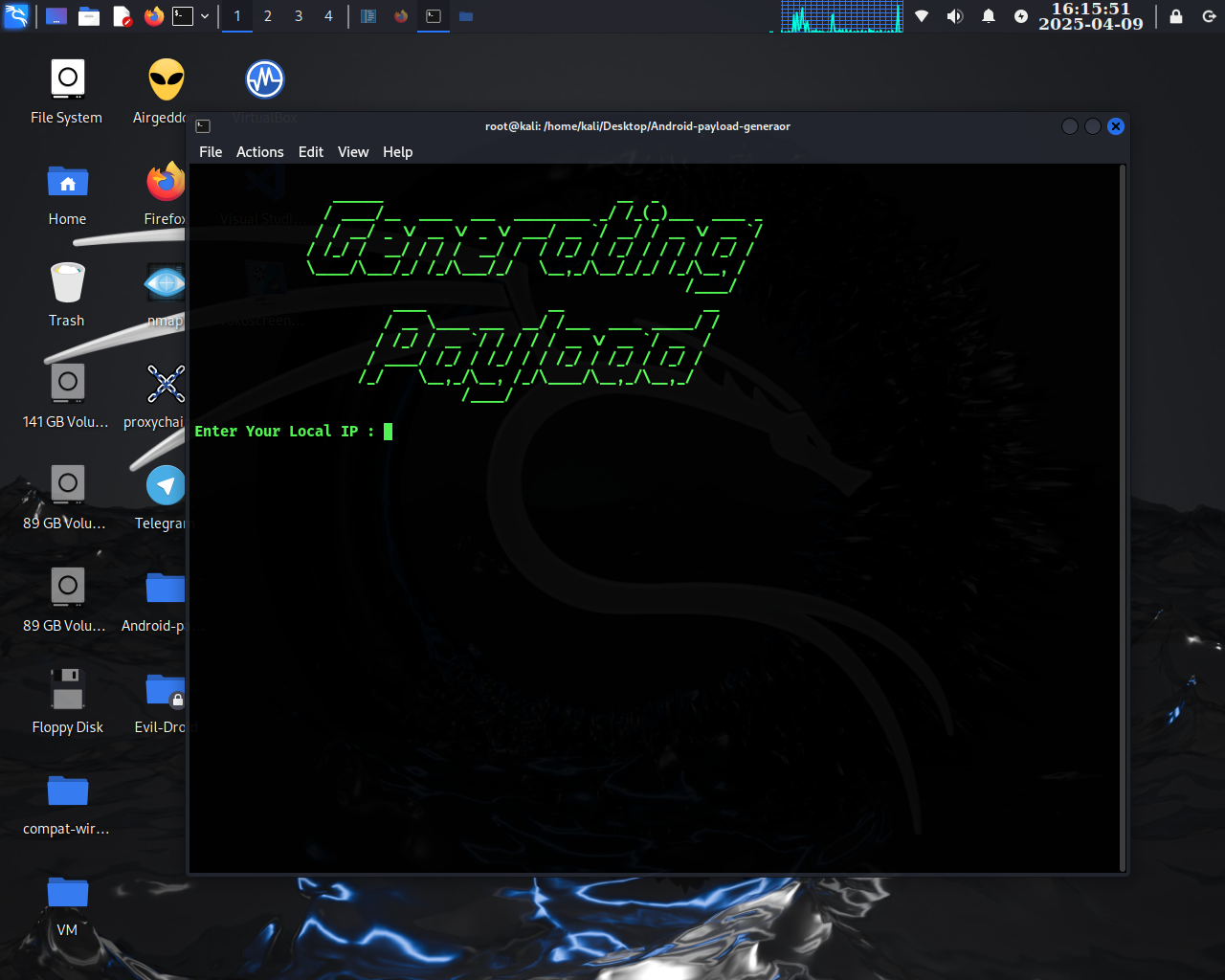Viewport: 1225px width, 980px height.
Task: Click the network icon in the system tray
Action: [921, 15]
